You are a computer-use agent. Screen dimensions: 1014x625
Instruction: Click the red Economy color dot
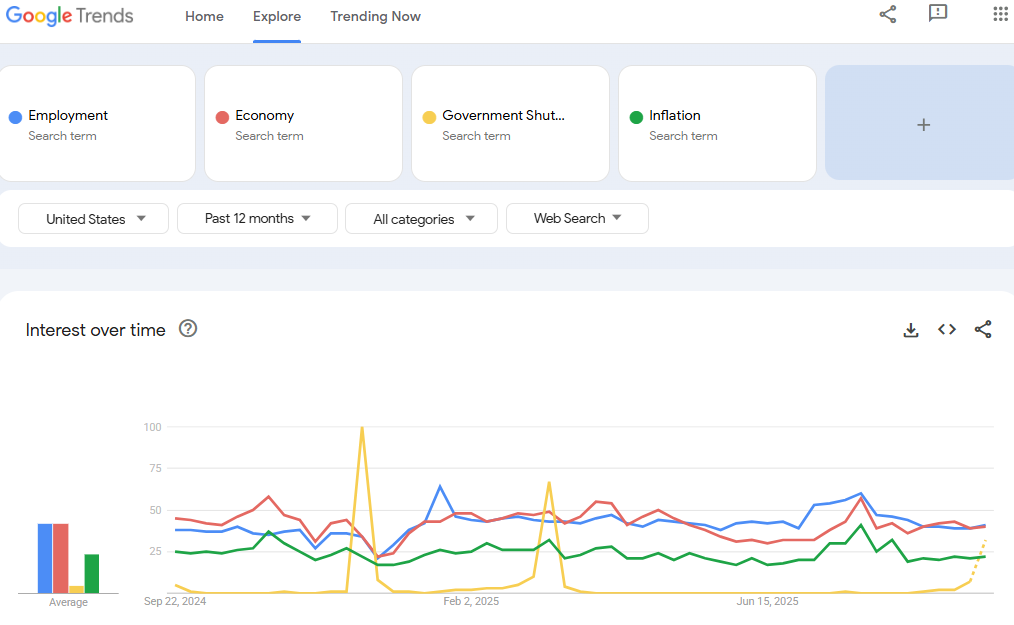point(222,117)
